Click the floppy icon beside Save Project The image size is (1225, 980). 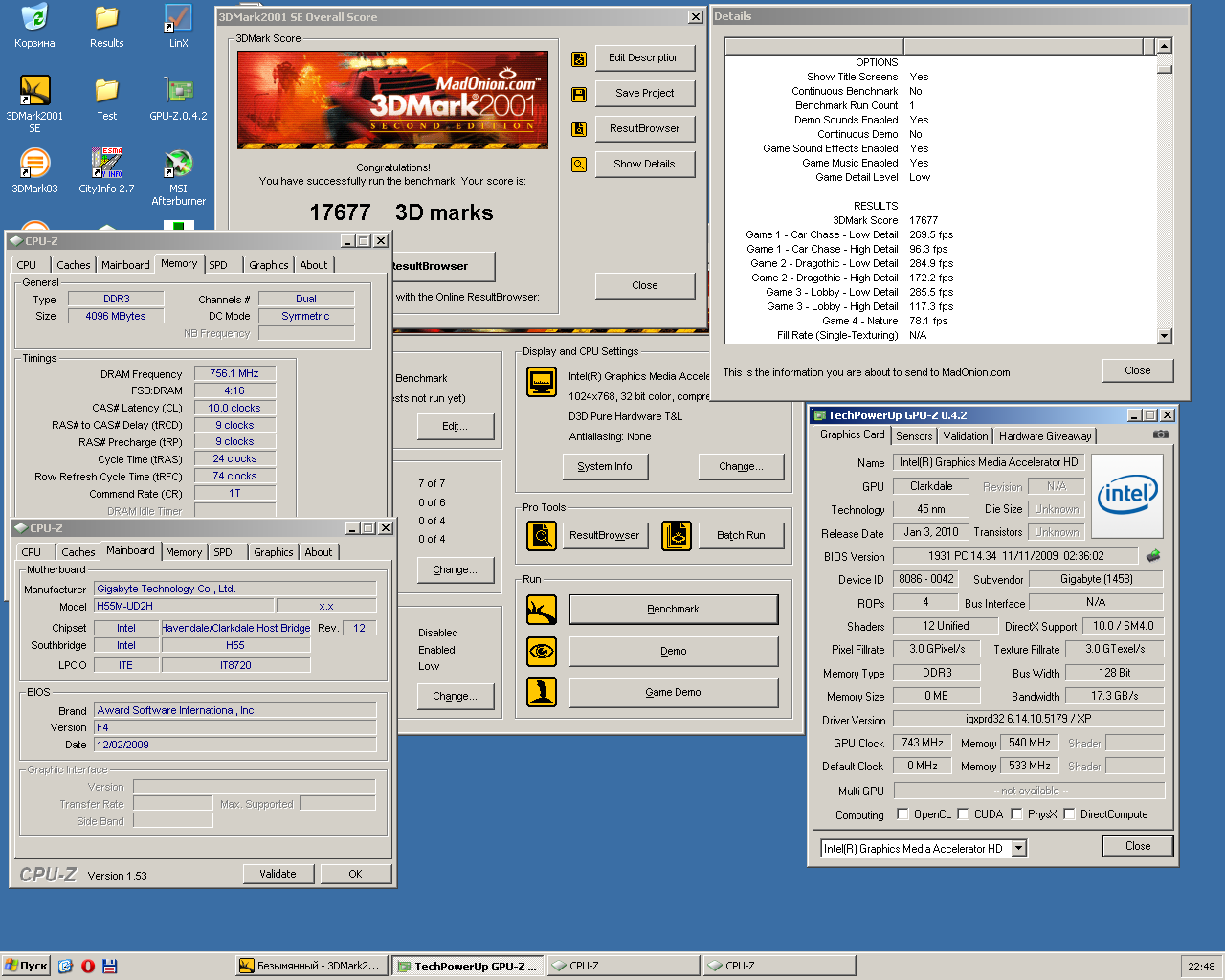579,94
